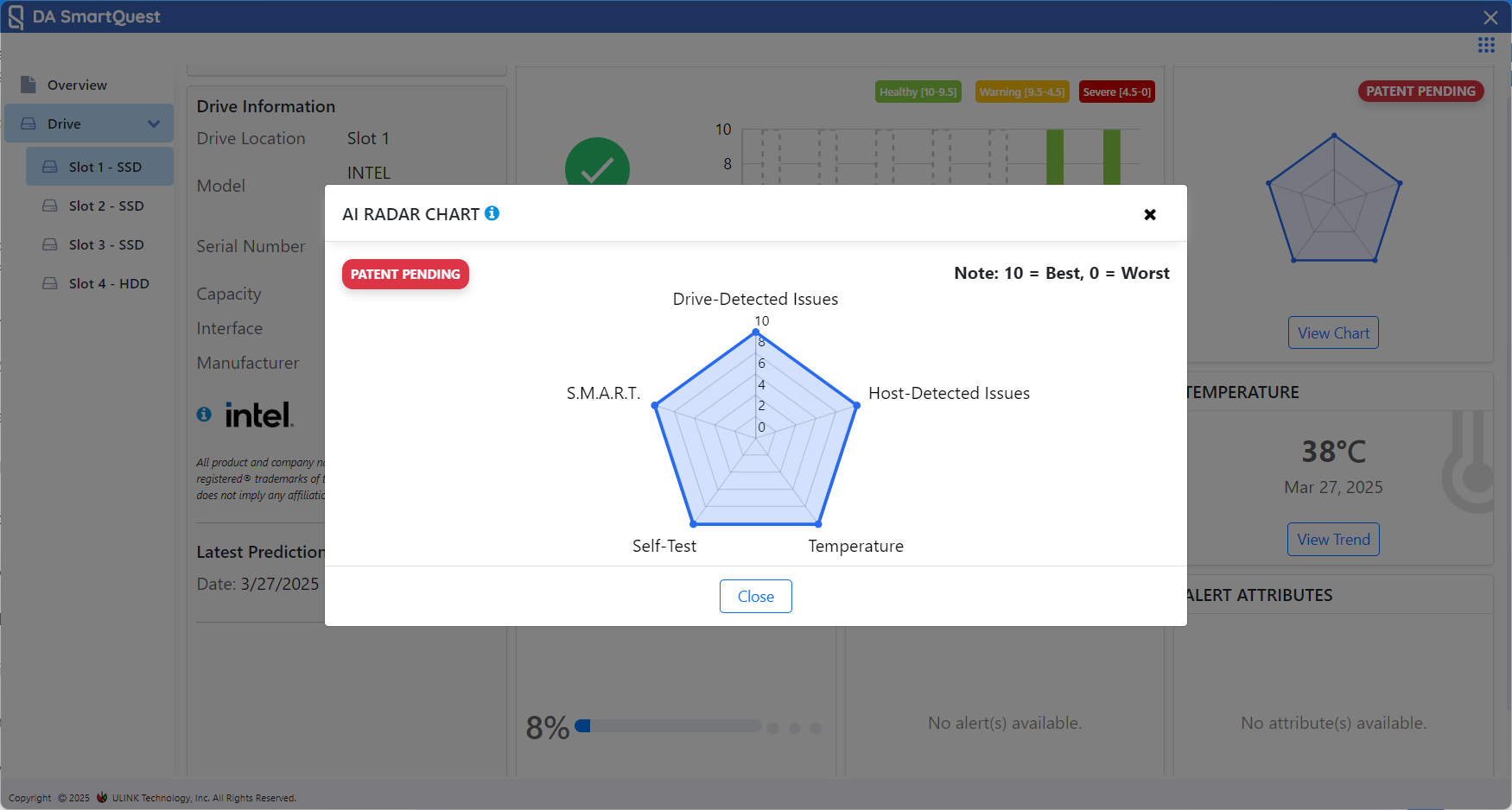1512x810 pixels.
Task: Select Slot 1 - SSD drive
Action: tap(105, 167)
